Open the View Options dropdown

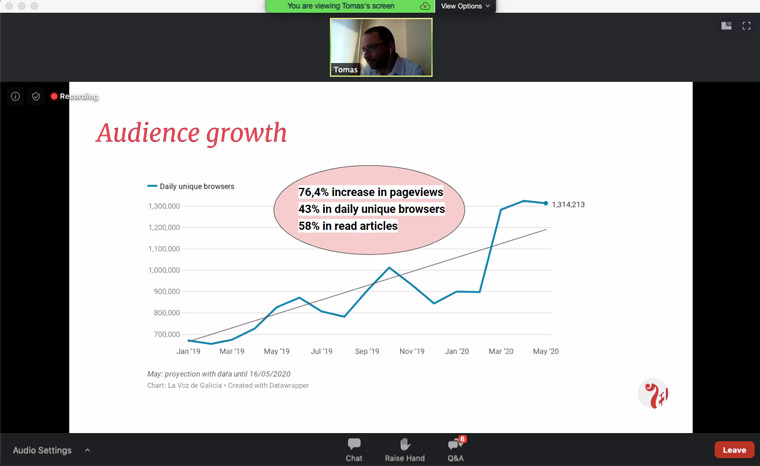pyautogui.click(x=465, y=6)
